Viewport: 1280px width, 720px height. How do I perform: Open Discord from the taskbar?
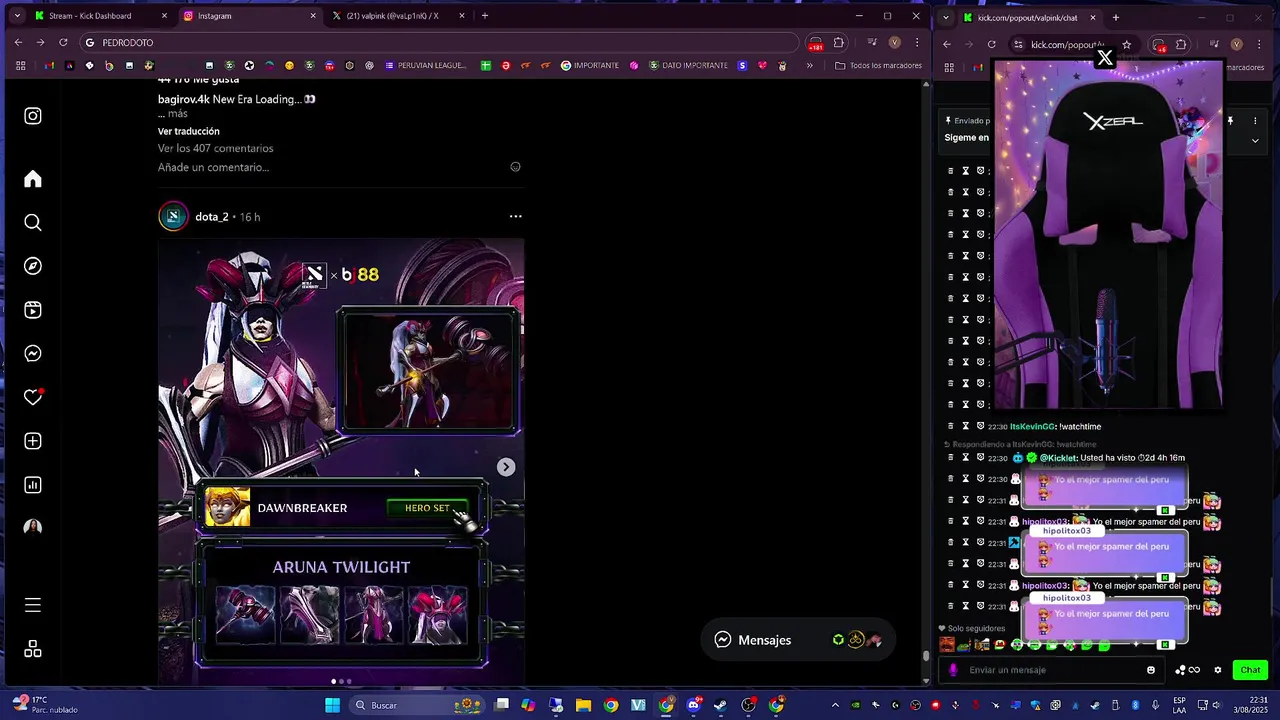(693, 705)
